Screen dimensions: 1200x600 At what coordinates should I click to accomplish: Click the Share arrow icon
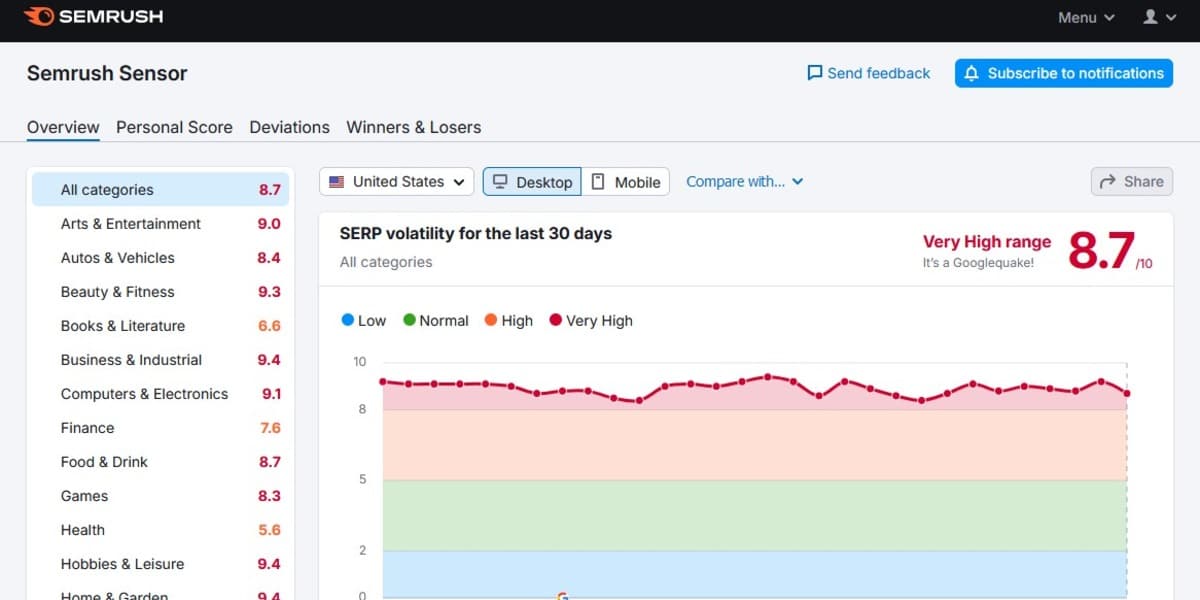click(x=1107, y=181)
